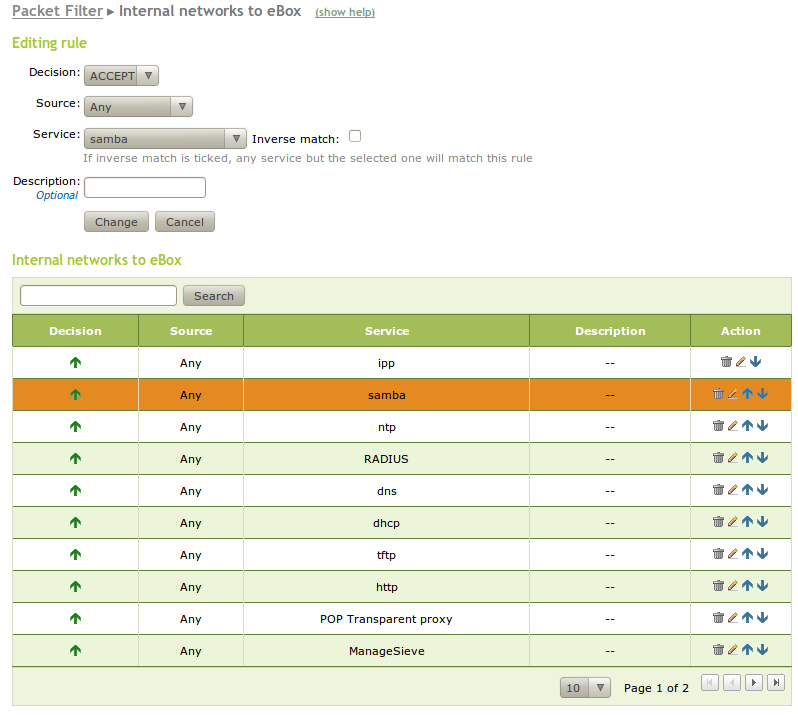Open the Decision ACCEPT dropdown
The width and height of the screenshot is (798, 715).
click(x=121, y=76)
